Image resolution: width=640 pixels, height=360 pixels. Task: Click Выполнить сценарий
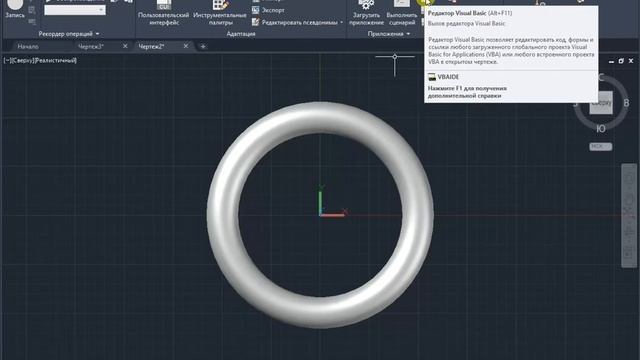402,13
